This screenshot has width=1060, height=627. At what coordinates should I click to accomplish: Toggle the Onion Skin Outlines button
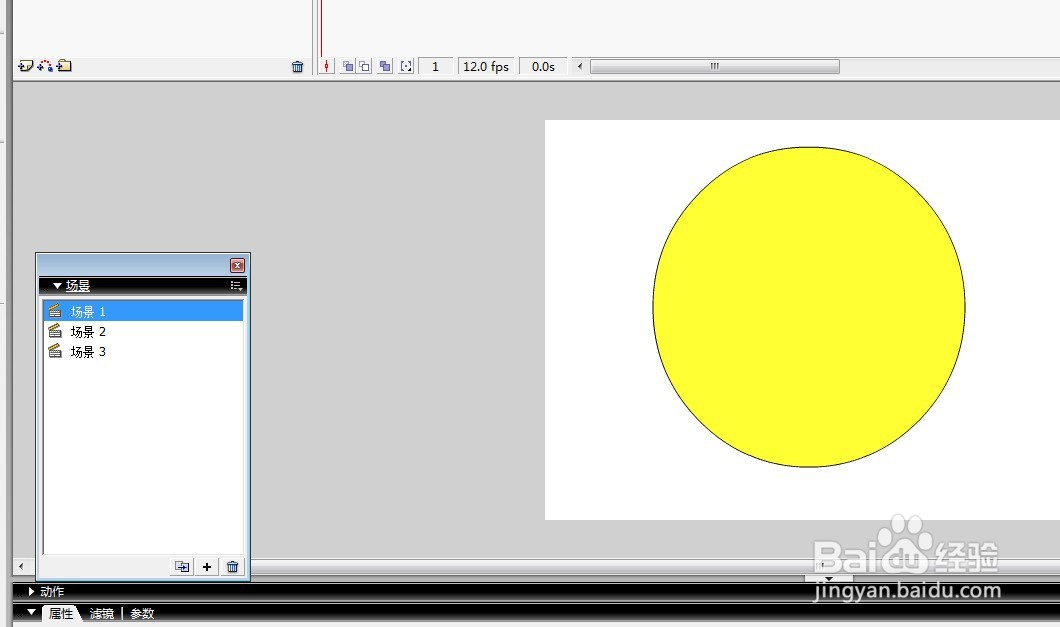[x=364, y=66]
